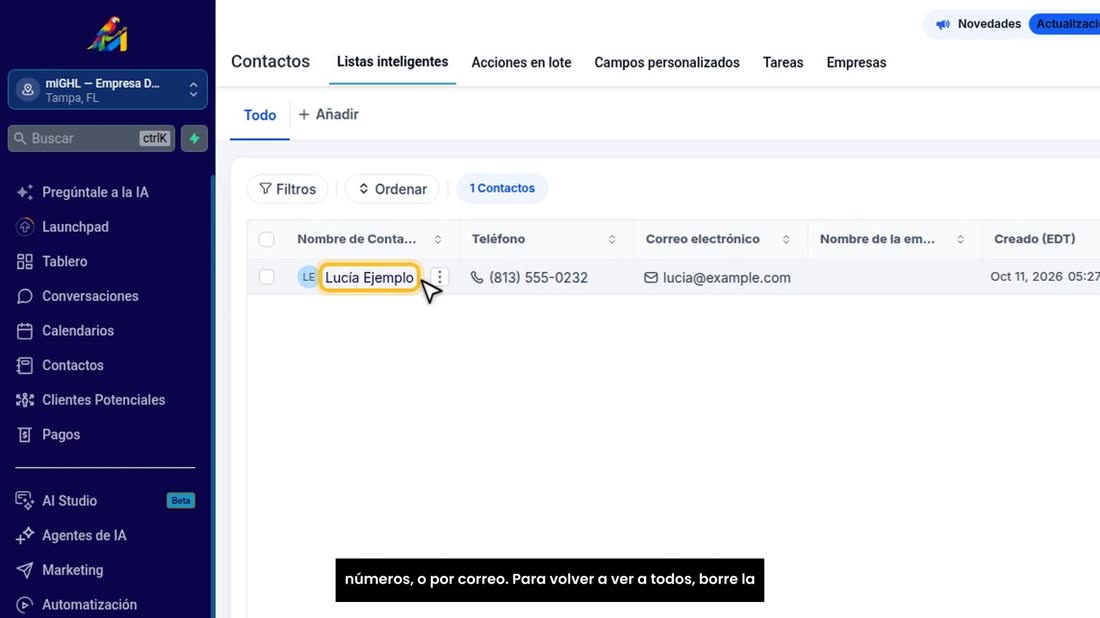
Task: Open Pagos in the sidebar
Action: click(x=48, y=434)
